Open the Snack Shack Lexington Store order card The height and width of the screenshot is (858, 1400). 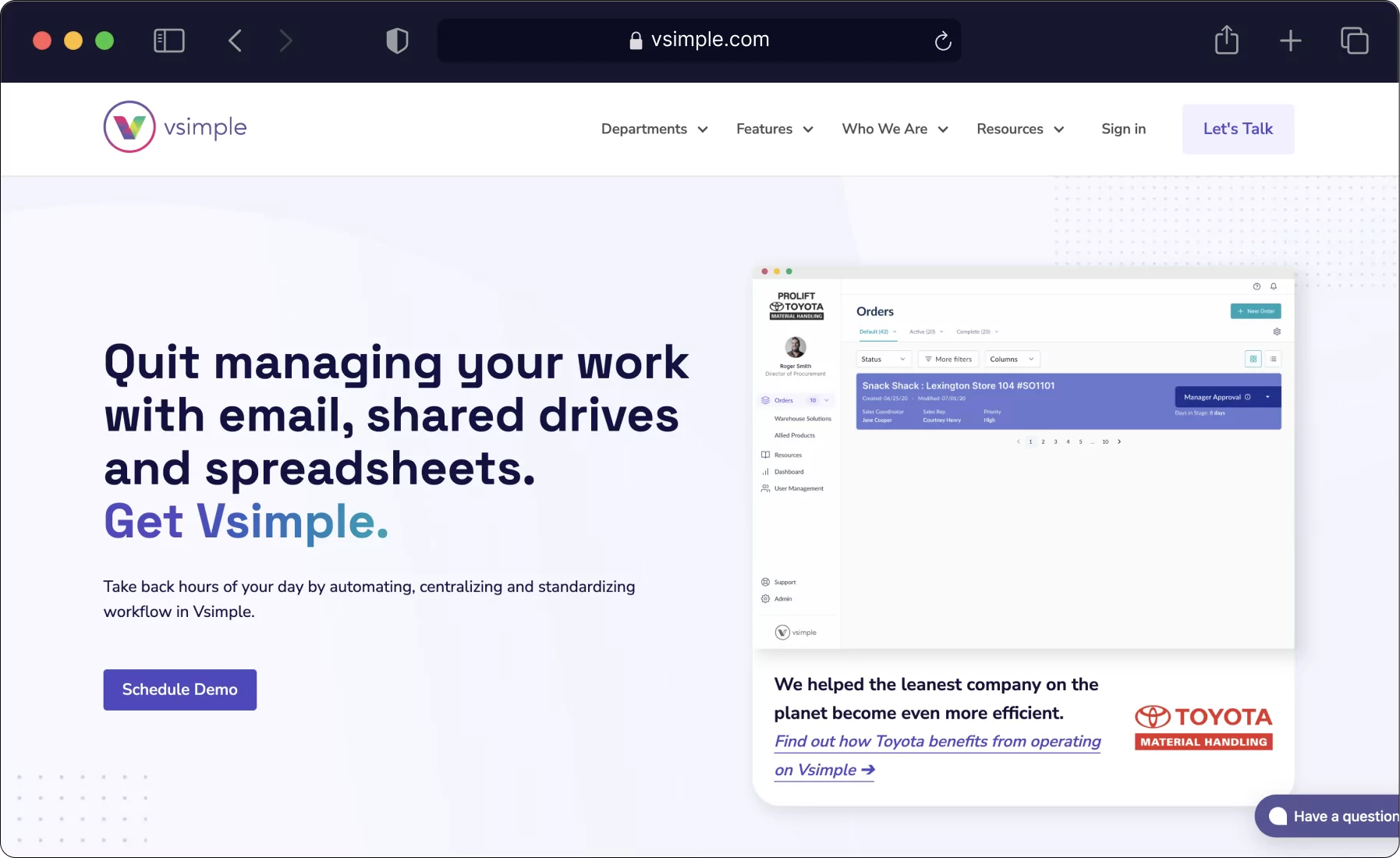(1069, 402)
